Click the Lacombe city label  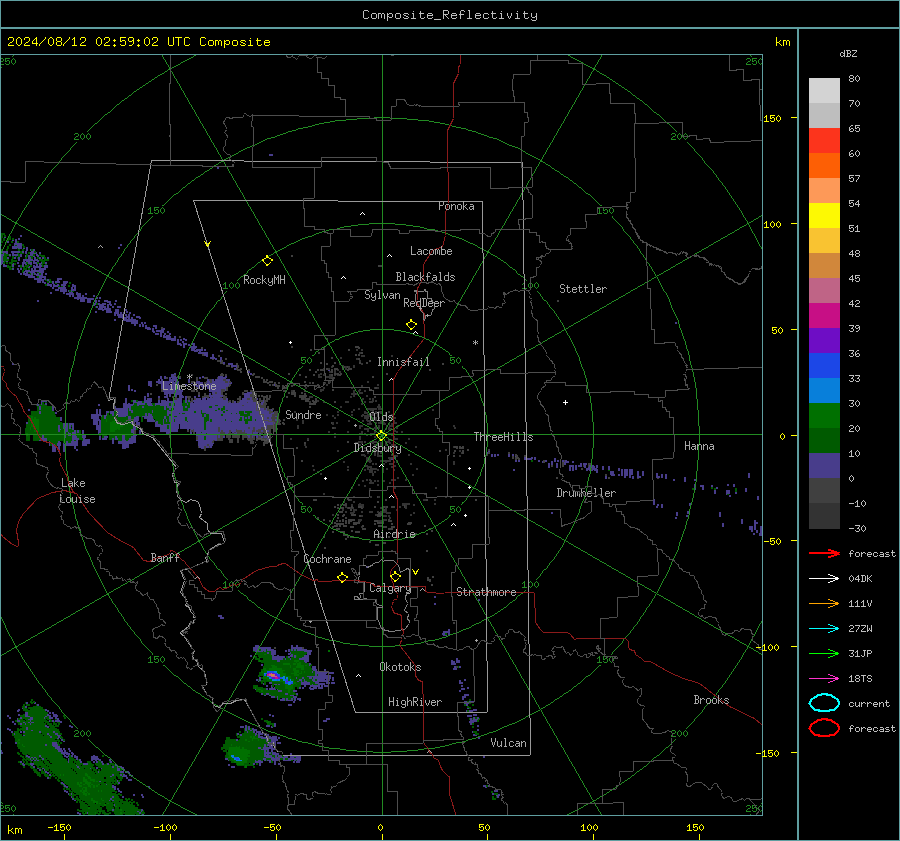[x=431, y=251]
